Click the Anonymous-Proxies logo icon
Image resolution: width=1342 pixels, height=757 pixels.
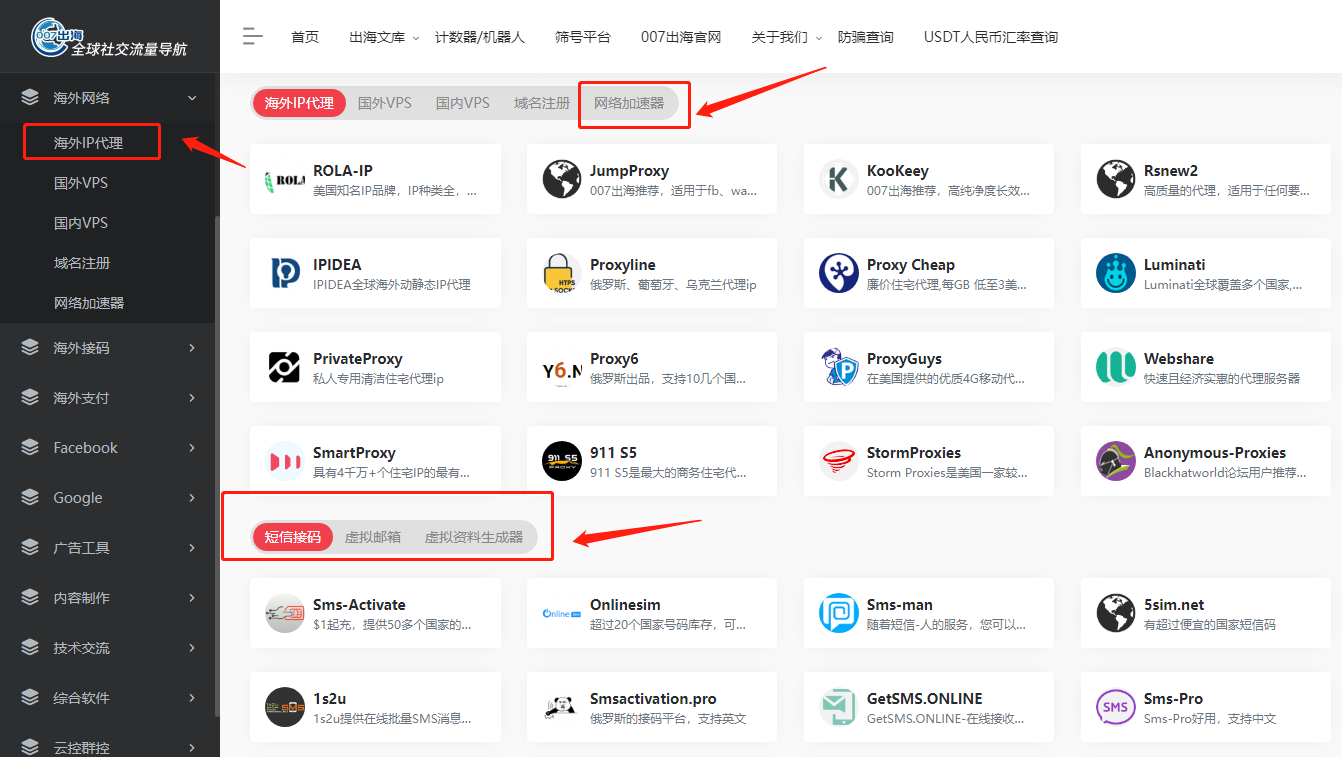[1115, 462]
